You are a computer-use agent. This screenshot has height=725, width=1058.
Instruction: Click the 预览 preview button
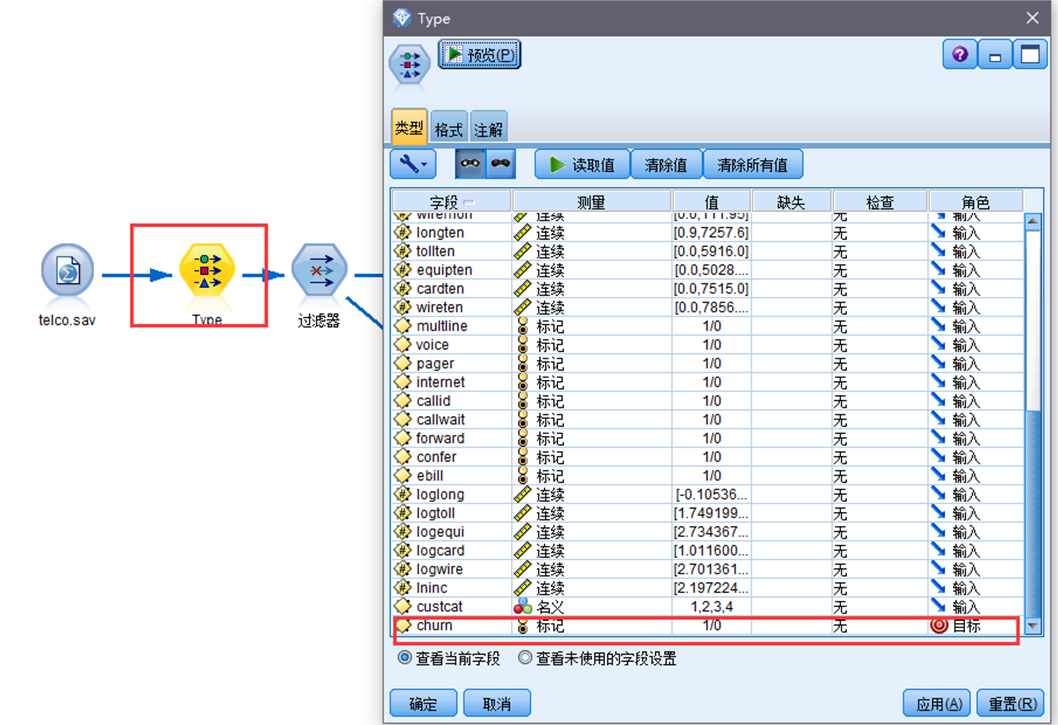pos(480,54)
